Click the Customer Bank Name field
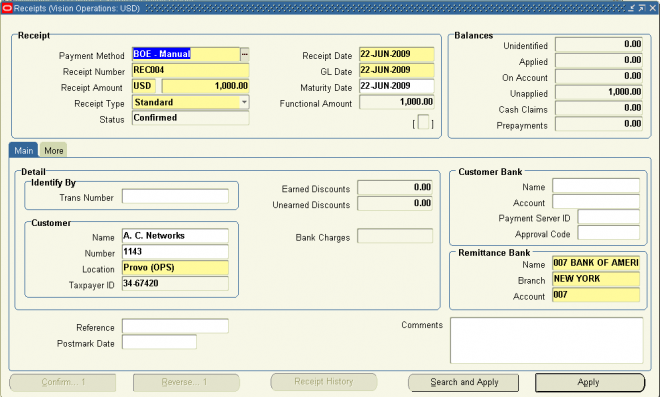This screenshot has width=660, height=397. (x=596, y=186)
